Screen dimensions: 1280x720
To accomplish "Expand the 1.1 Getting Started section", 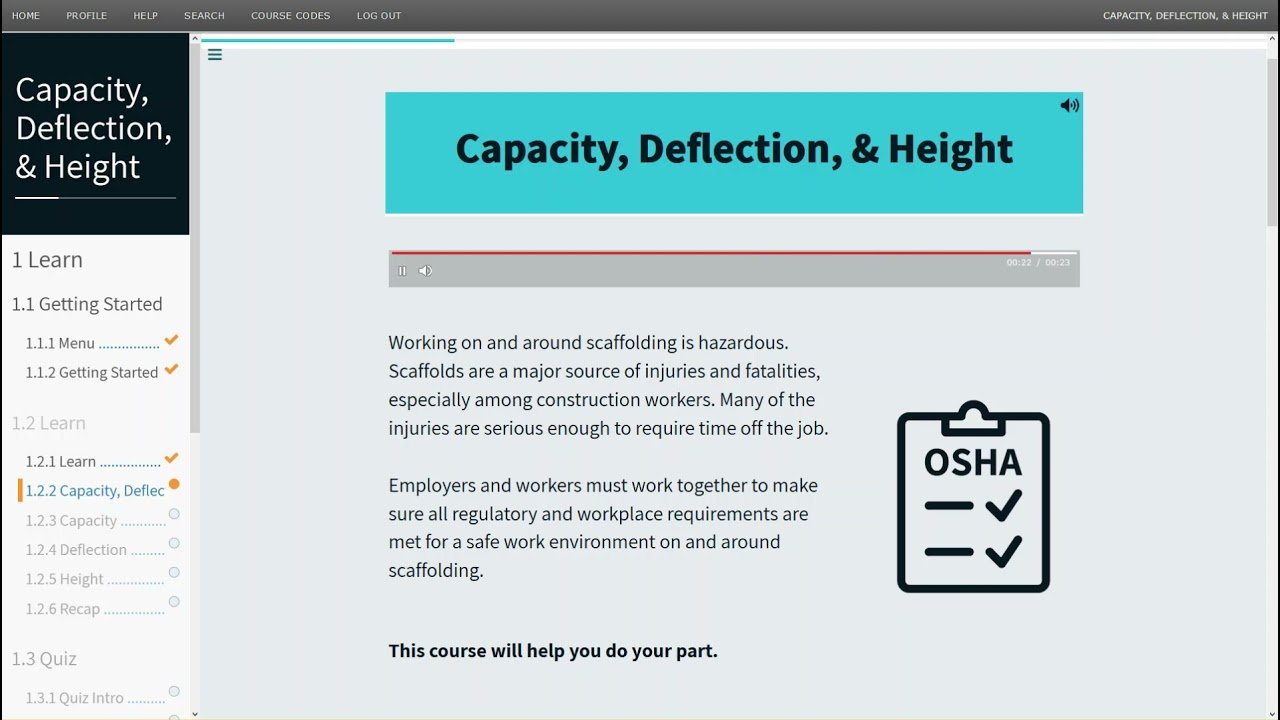I will [87, 304].
